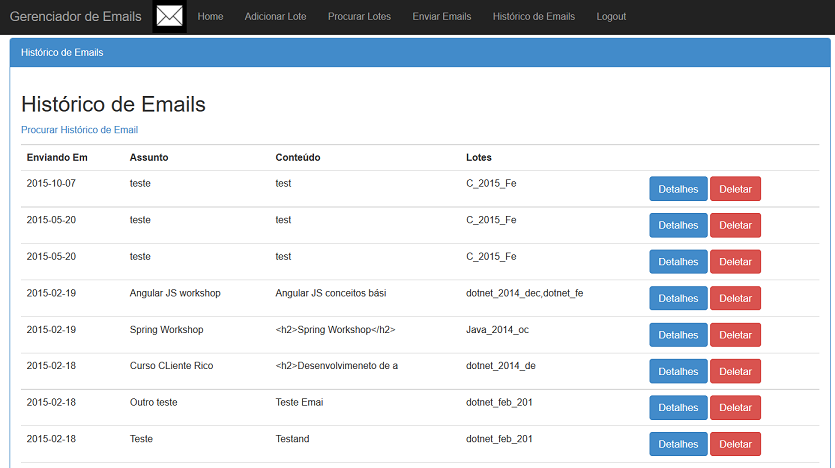Go to Adicionar Lote page
The height and width of the screenshot is (468, 835).
[275, 17]
